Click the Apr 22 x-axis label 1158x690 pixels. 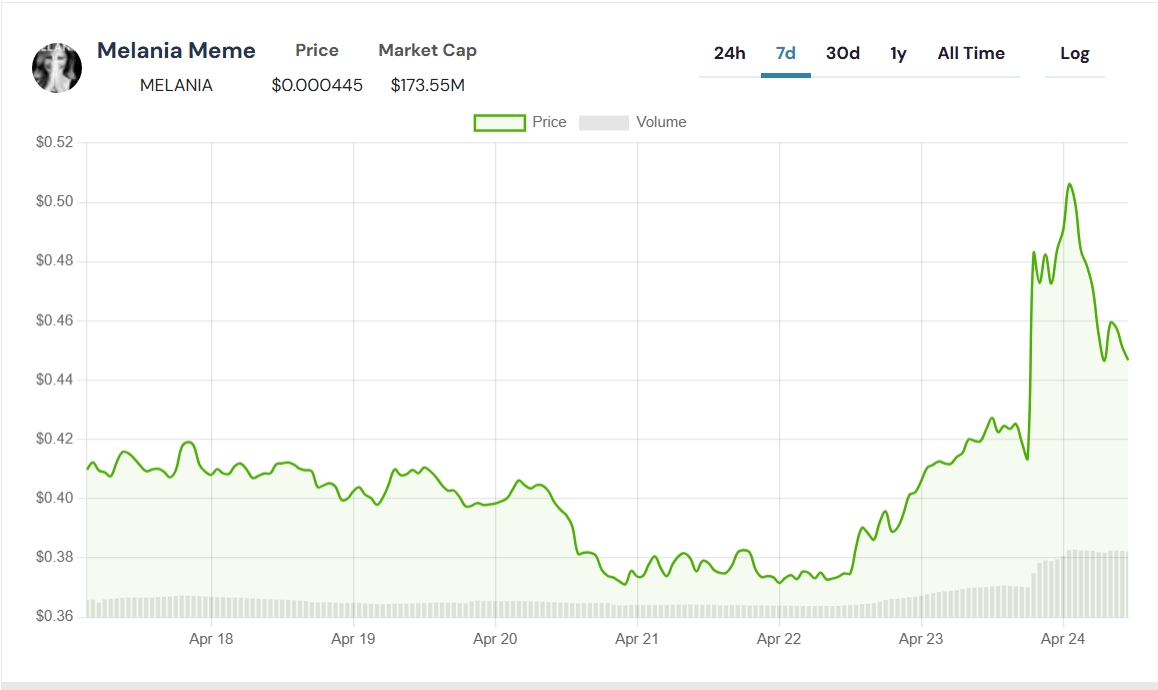coord(779,639)
